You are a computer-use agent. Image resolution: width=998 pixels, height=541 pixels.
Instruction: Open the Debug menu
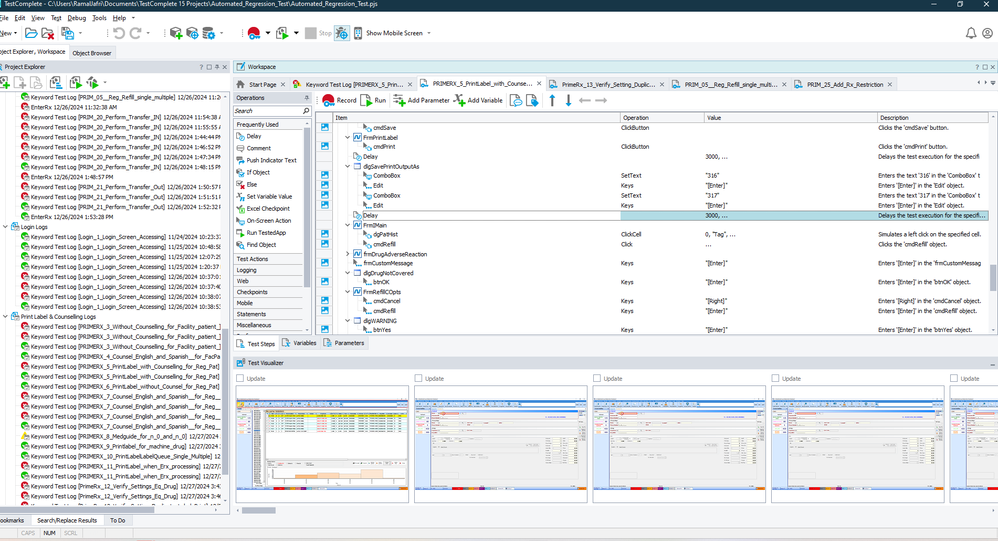tap(76, 18)
